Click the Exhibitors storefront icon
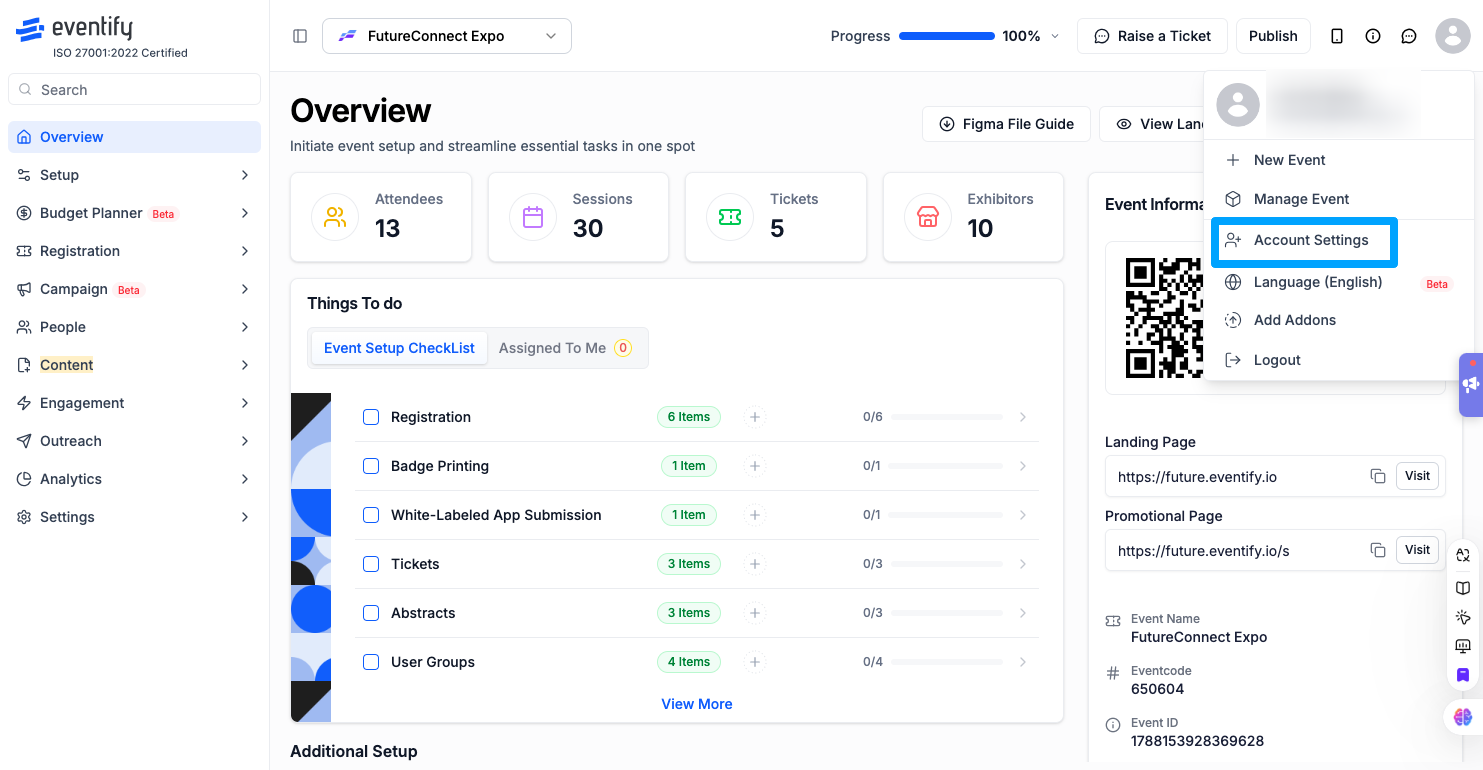The height and width of the screenshot is (770, 1483). point(928,217)
